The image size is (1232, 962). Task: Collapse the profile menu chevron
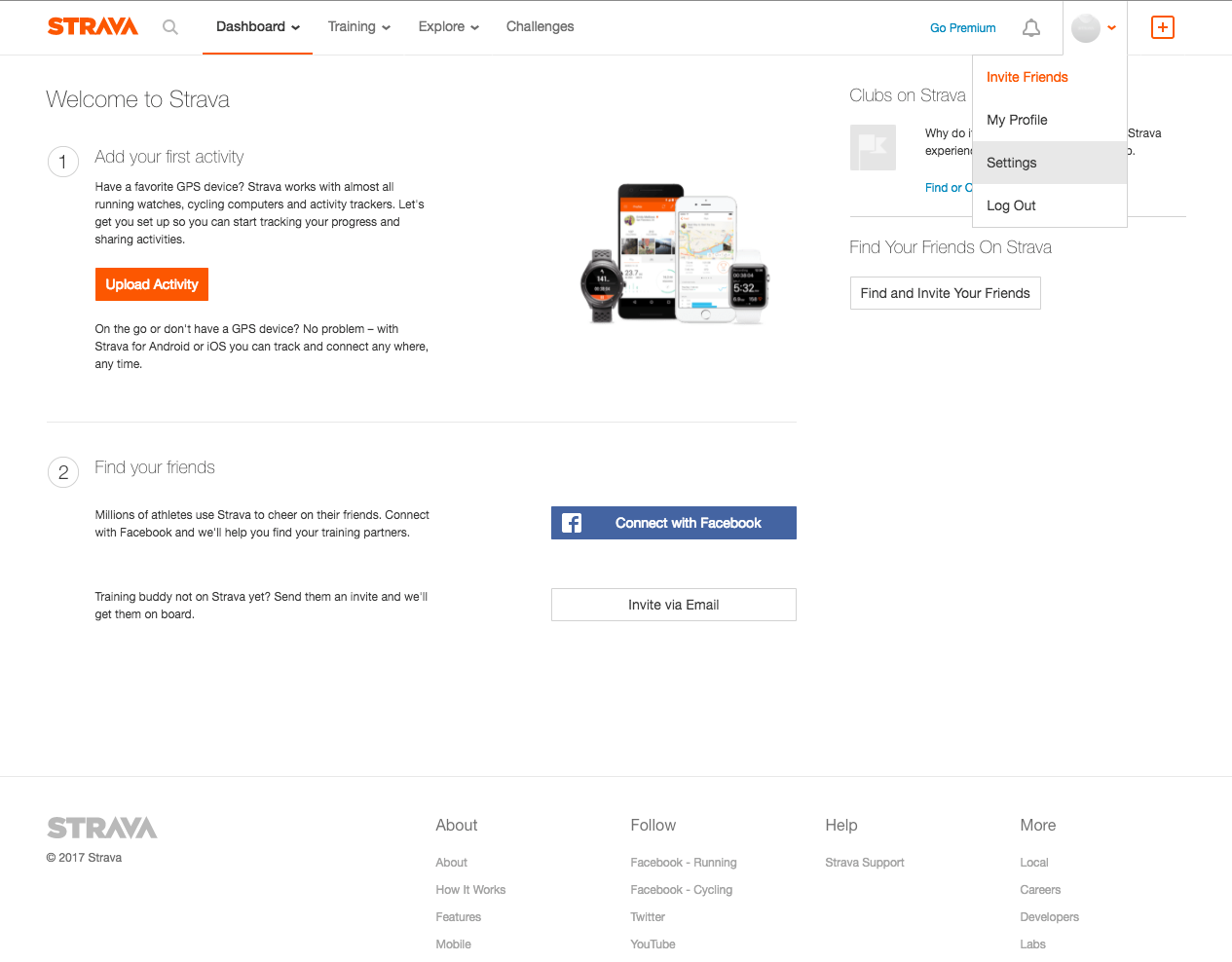pos(1111,28)
